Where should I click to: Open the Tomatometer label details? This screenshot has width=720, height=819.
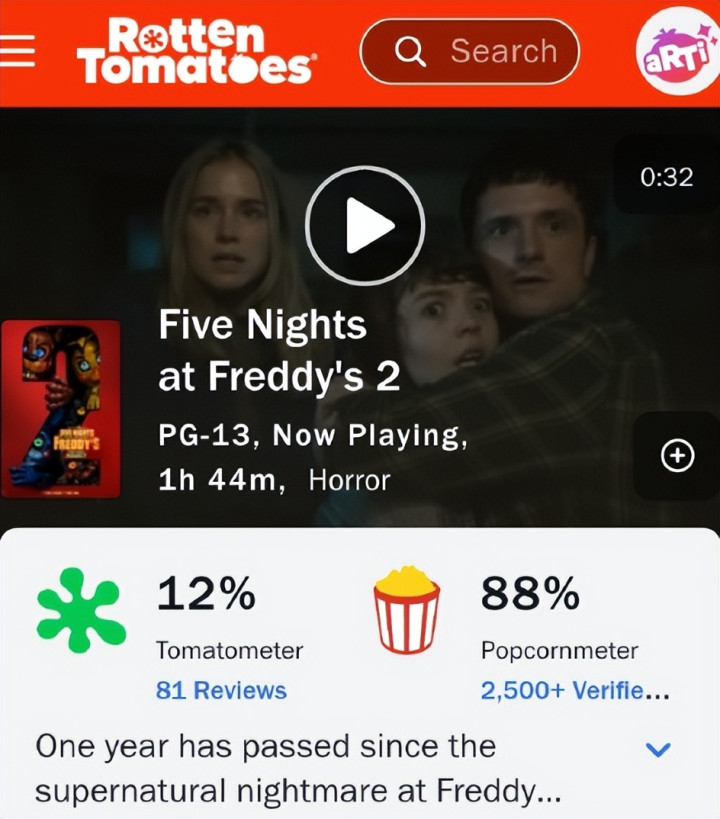(229, 650)
